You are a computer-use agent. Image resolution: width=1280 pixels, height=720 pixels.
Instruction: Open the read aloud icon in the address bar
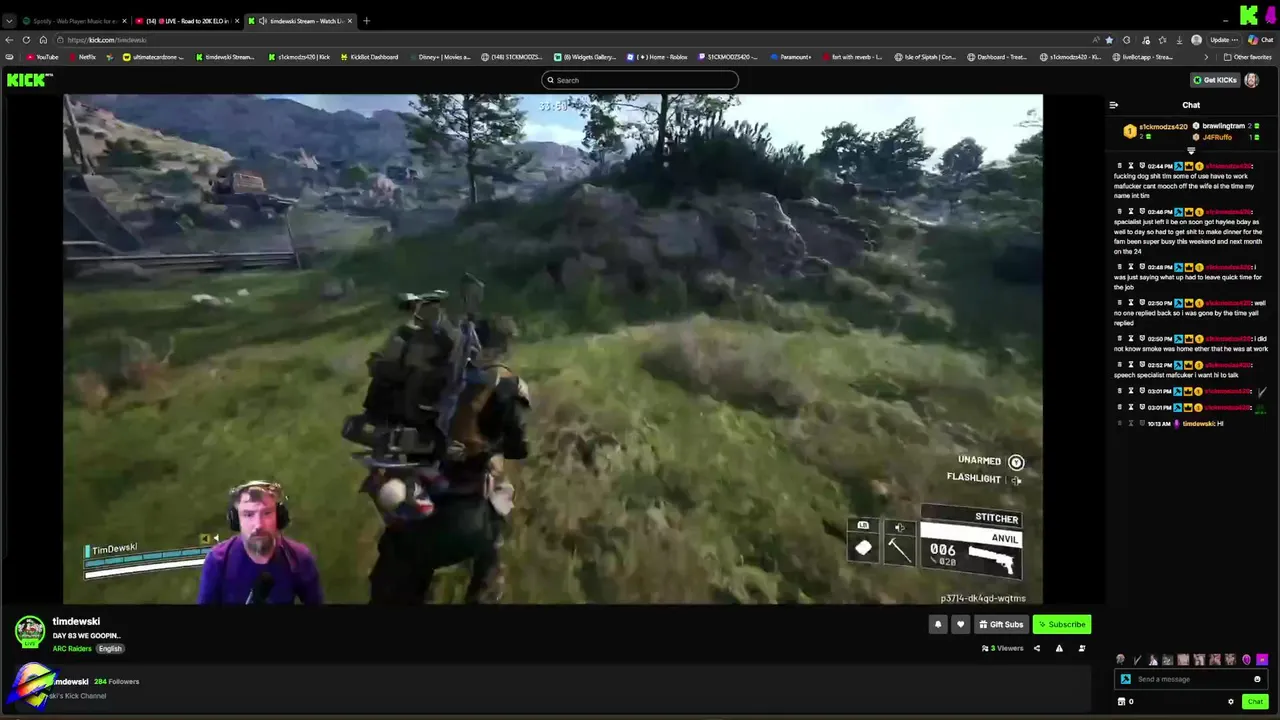1096,40
